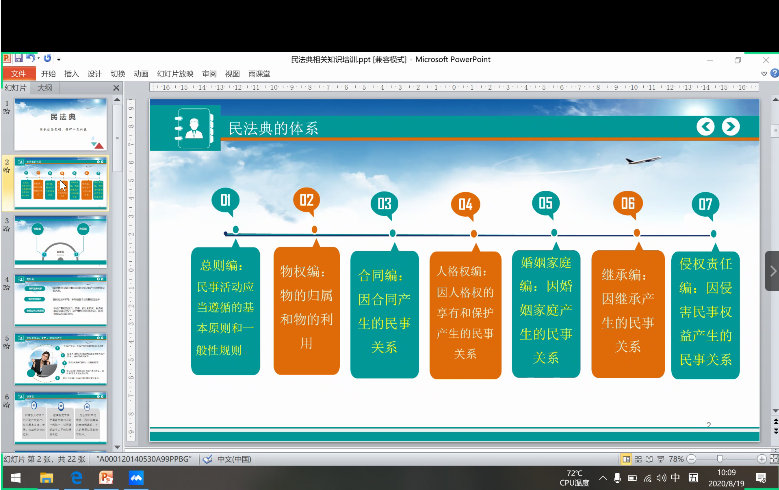This screenshot has height=490, width=779.
Task: Close the slide thumbnail pane
Action: coord(116,88)
